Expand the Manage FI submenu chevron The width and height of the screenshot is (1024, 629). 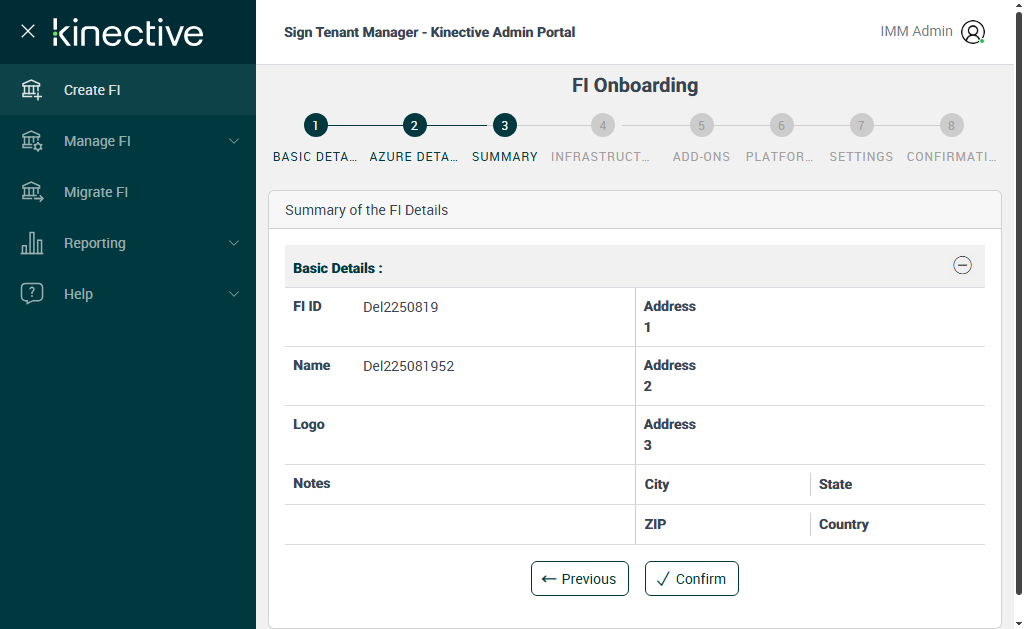234,141
